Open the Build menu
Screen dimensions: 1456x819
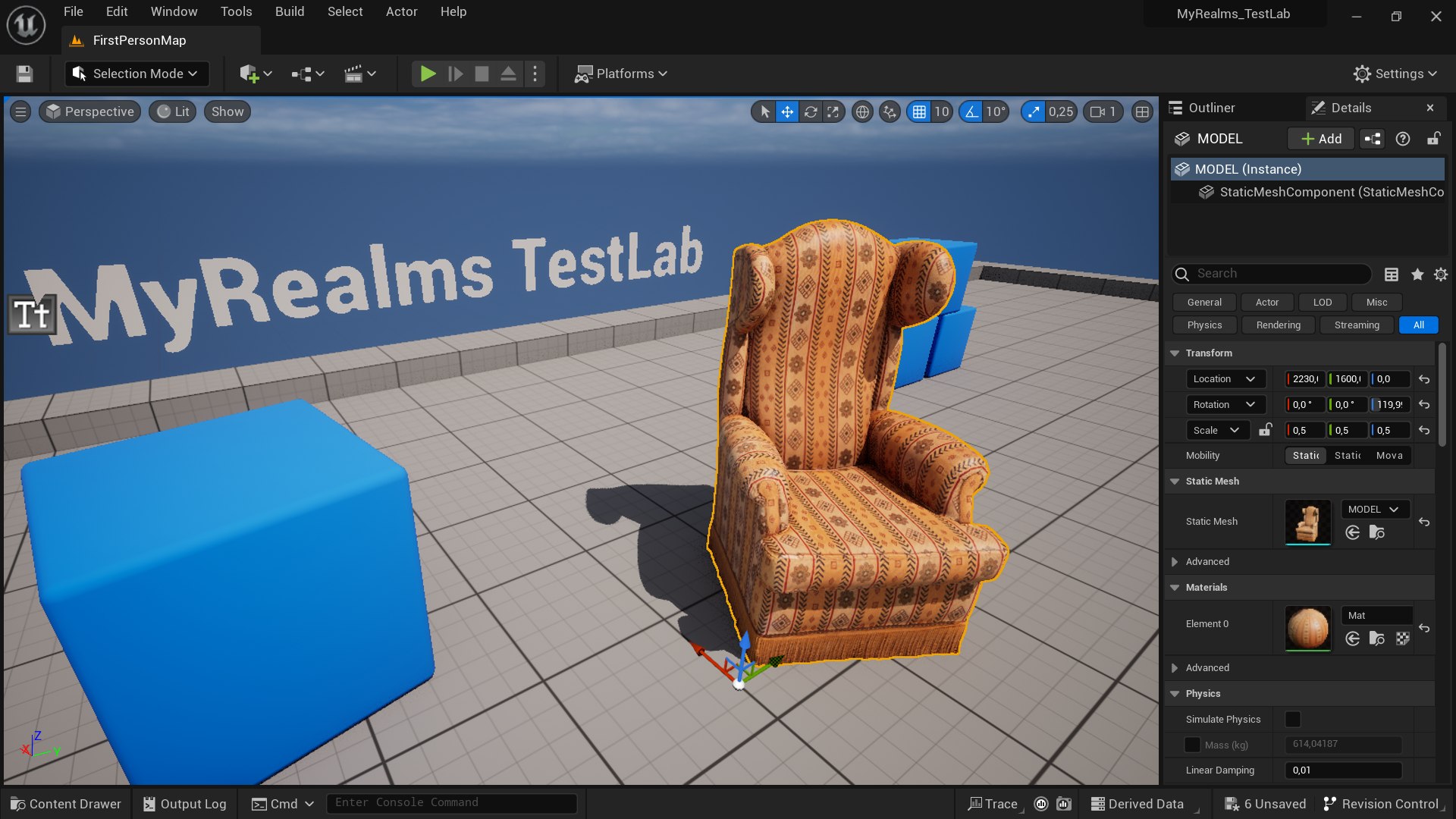[290, 11]
